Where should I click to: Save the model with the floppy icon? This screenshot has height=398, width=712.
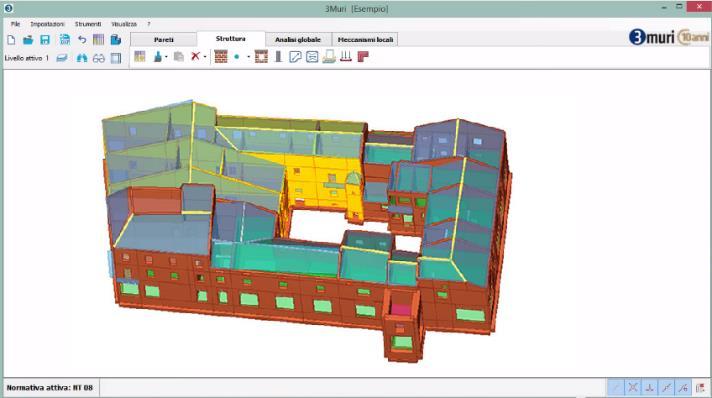tap(45, 40)
